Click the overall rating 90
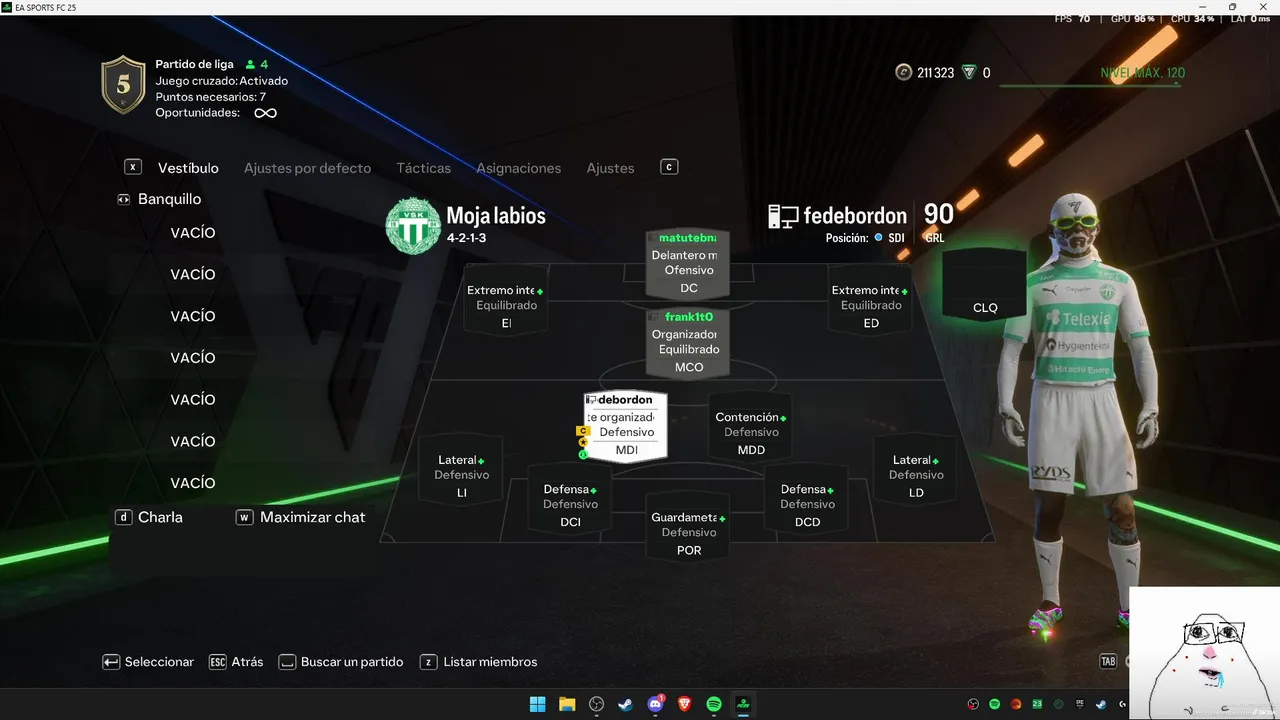1280x720 pixels. click(938, 214)
